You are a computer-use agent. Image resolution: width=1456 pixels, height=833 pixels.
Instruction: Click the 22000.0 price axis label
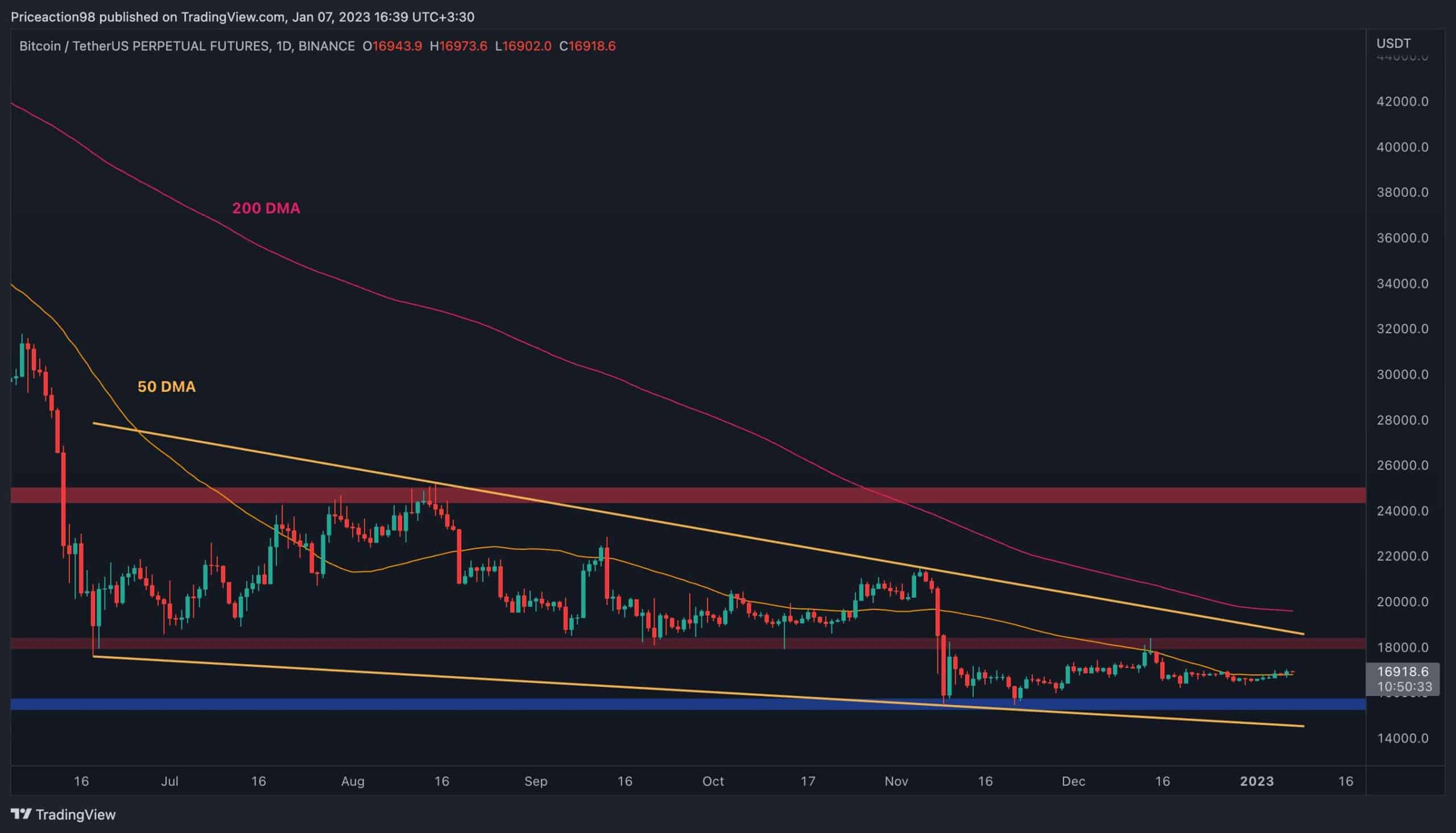pyautogui.click(x=1402, y=556)
